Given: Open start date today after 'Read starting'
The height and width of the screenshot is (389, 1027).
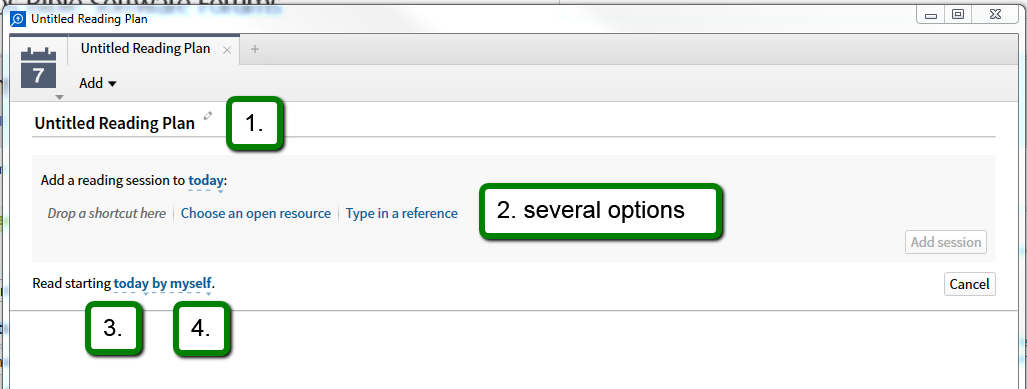Looking at the screenshot, I should [x=131, y=284].
